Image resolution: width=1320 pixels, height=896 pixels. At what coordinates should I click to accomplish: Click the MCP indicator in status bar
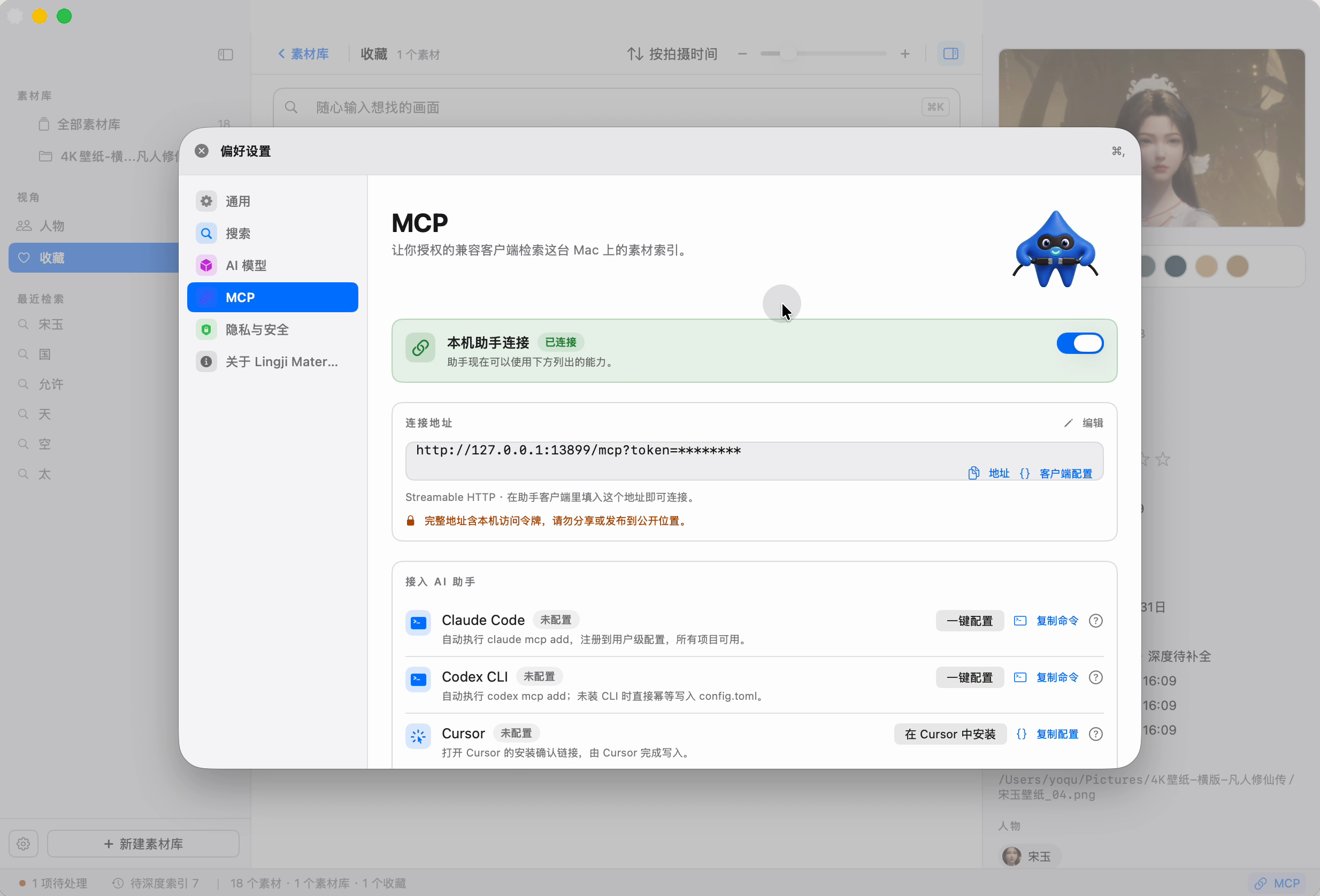1277,884
